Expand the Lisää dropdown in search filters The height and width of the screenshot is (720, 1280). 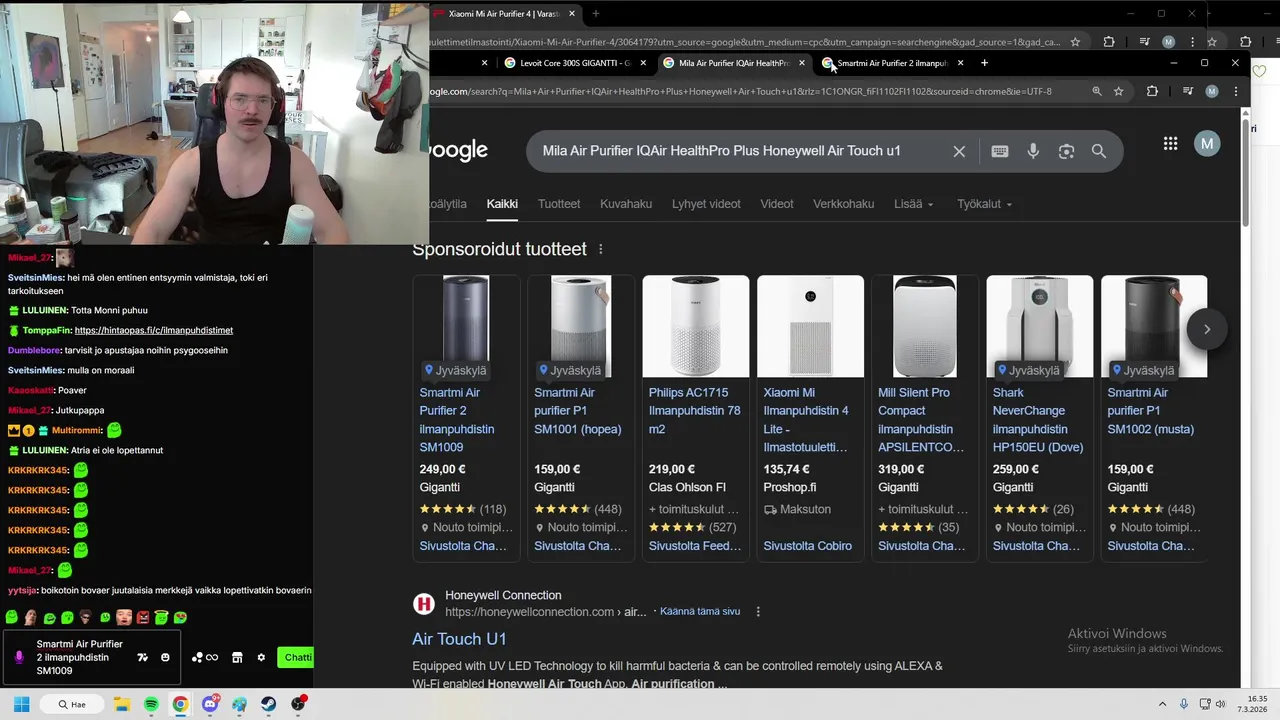coord(913,204)
